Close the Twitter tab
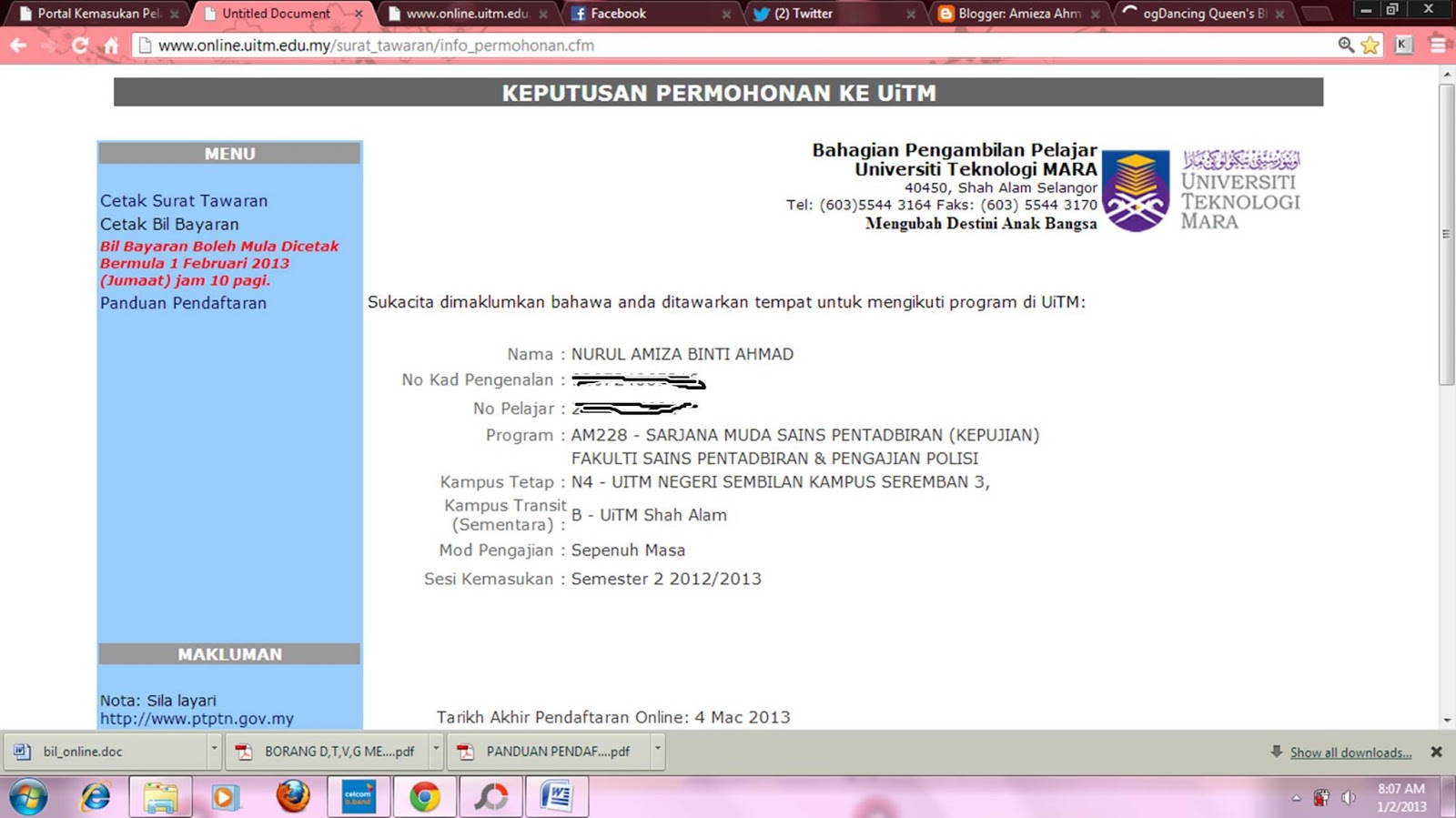 click(911, 14)
